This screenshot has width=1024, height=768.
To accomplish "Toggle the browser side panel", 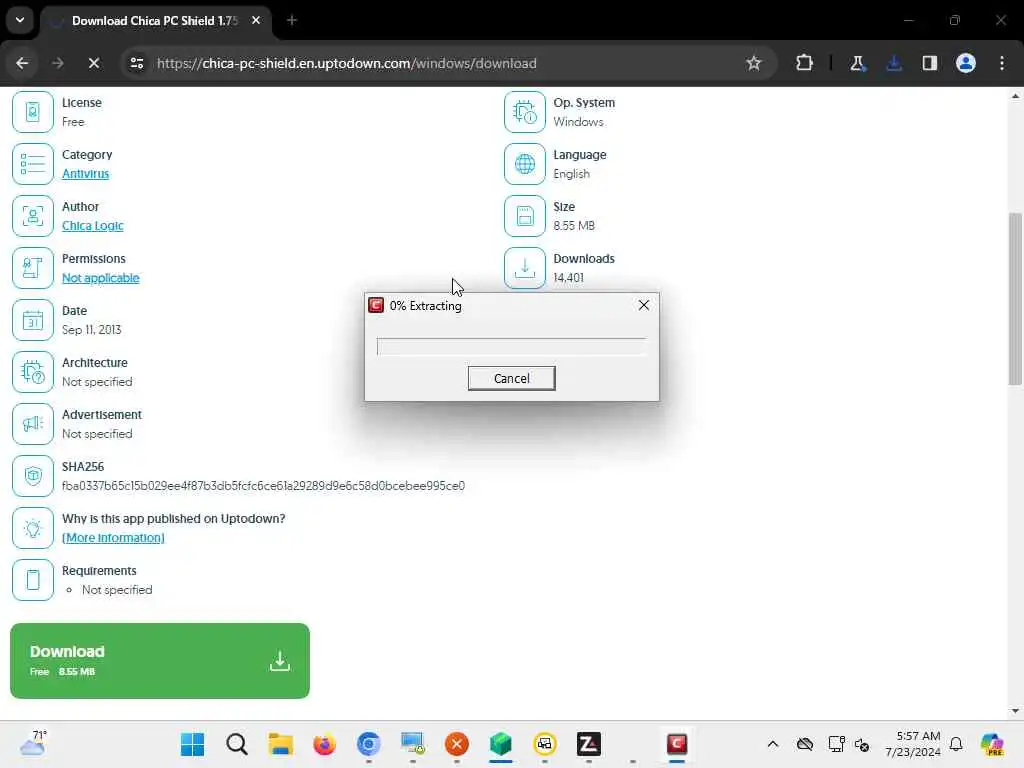I will 930,63.
